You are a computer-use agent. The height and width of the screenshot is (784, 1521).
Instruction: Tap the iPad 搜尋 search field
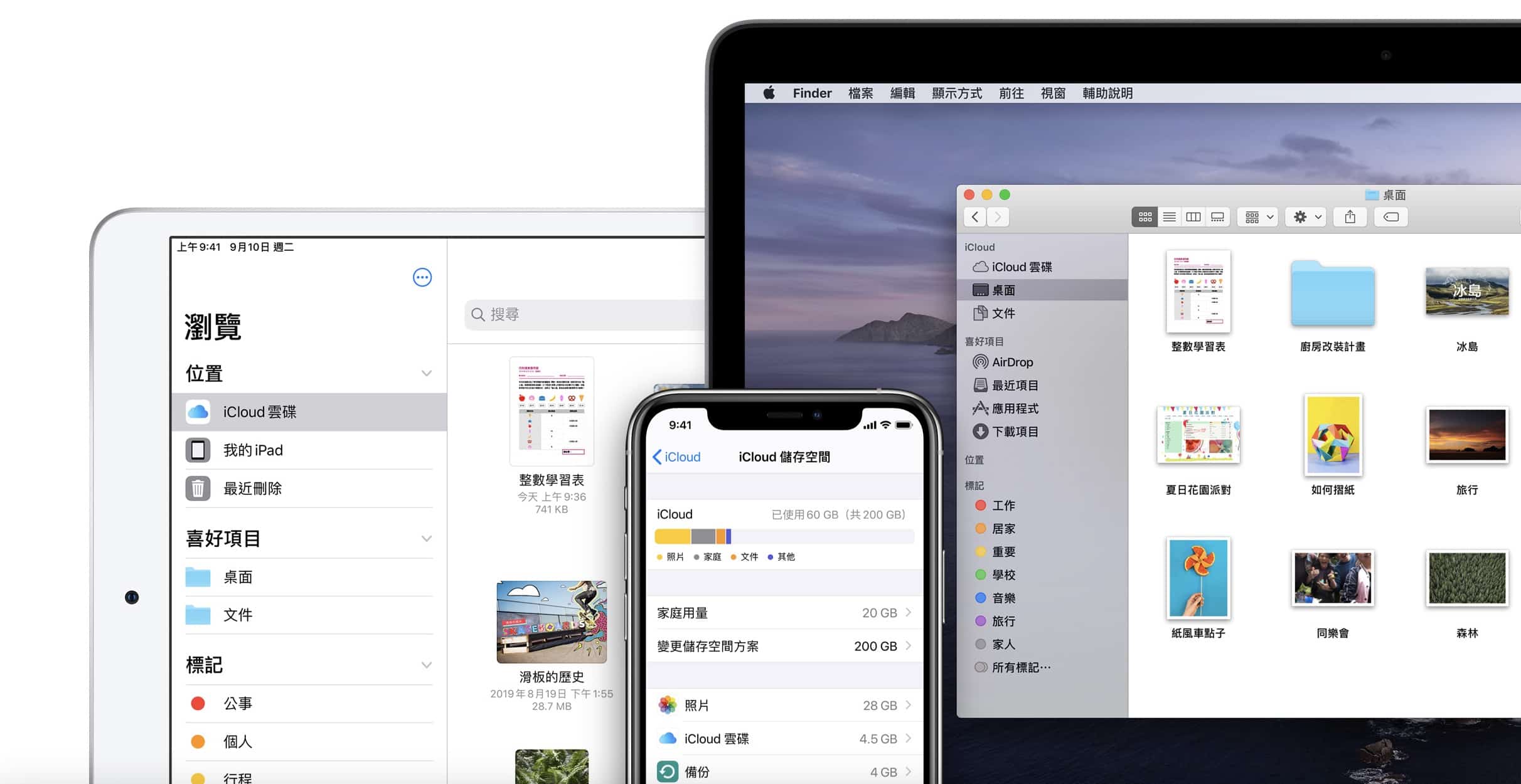[x=585, y=314]
